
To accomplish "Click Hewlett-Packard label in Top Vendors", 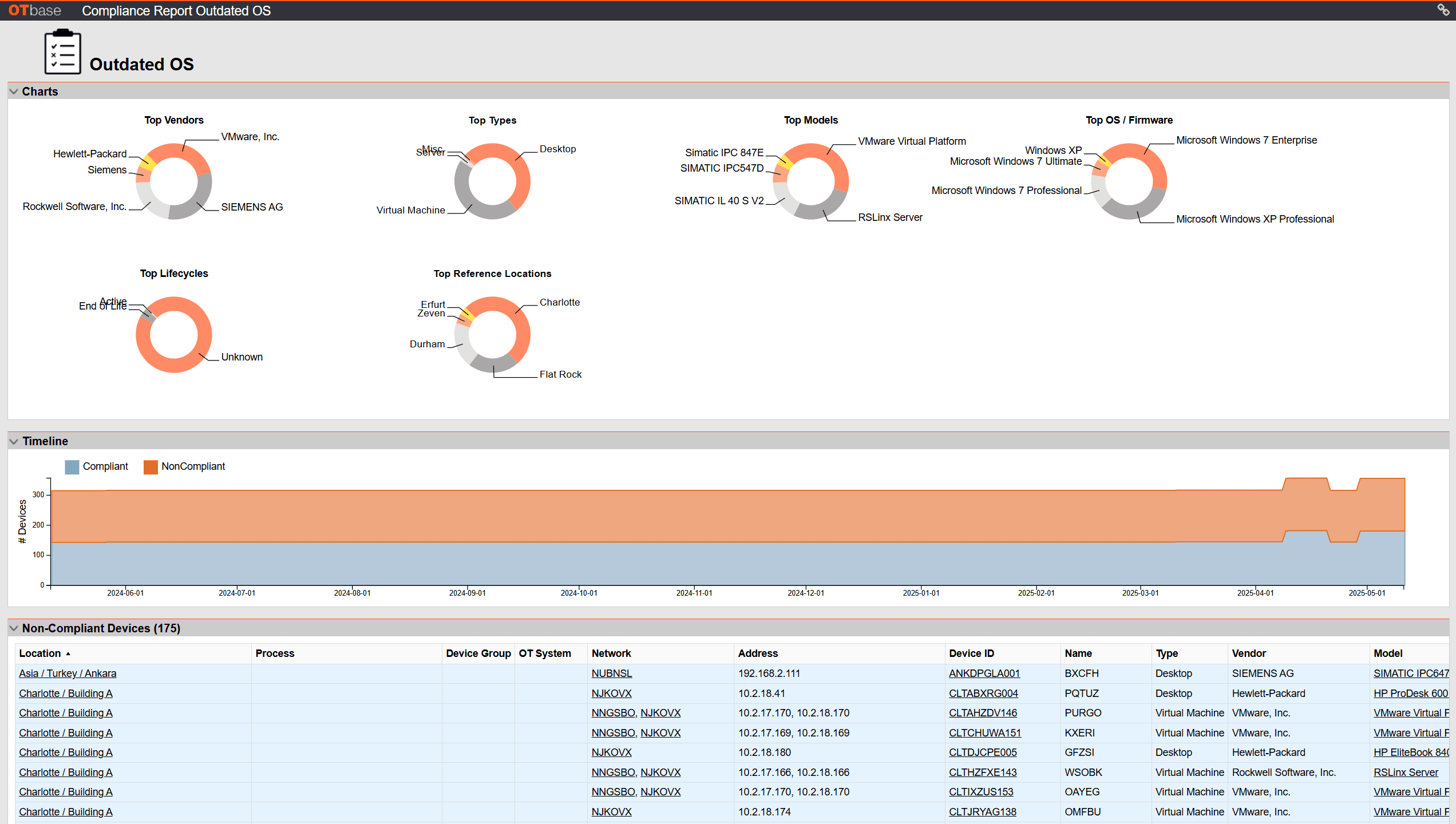I will pyautogui.click(x=90, y=154).
